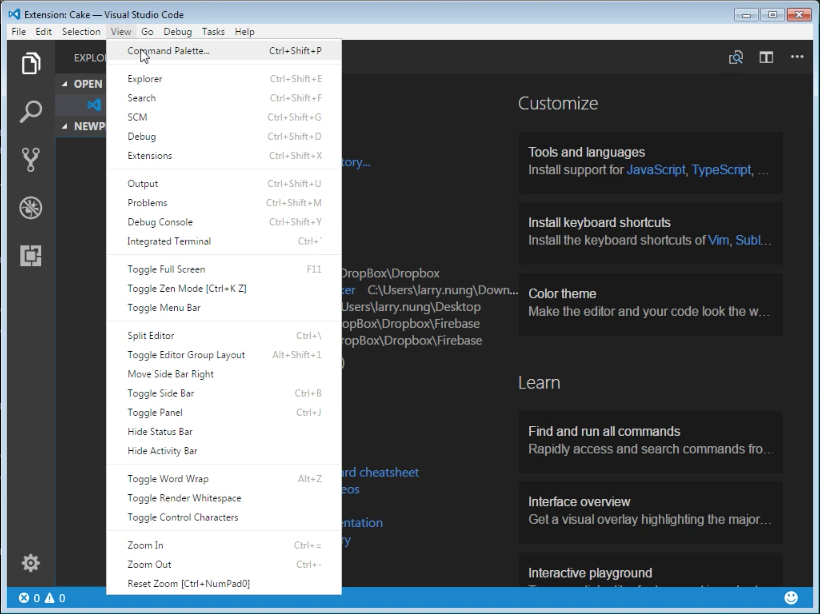This screenshot has width=820, height=614.
Task: Open the Go menu
Action: 147,31
